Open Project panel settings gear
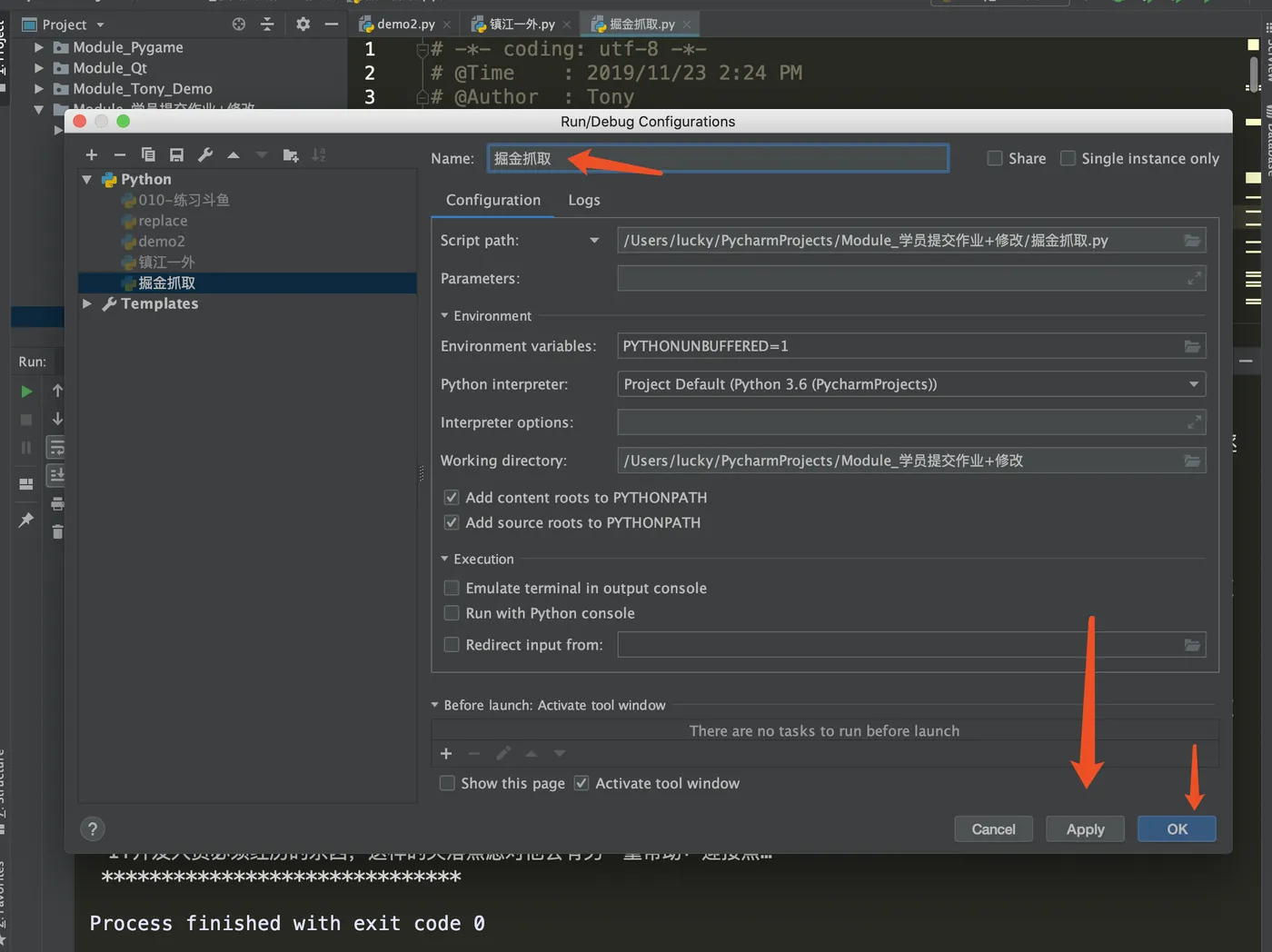Screen dimensions: 1272x952 [303, 25]
